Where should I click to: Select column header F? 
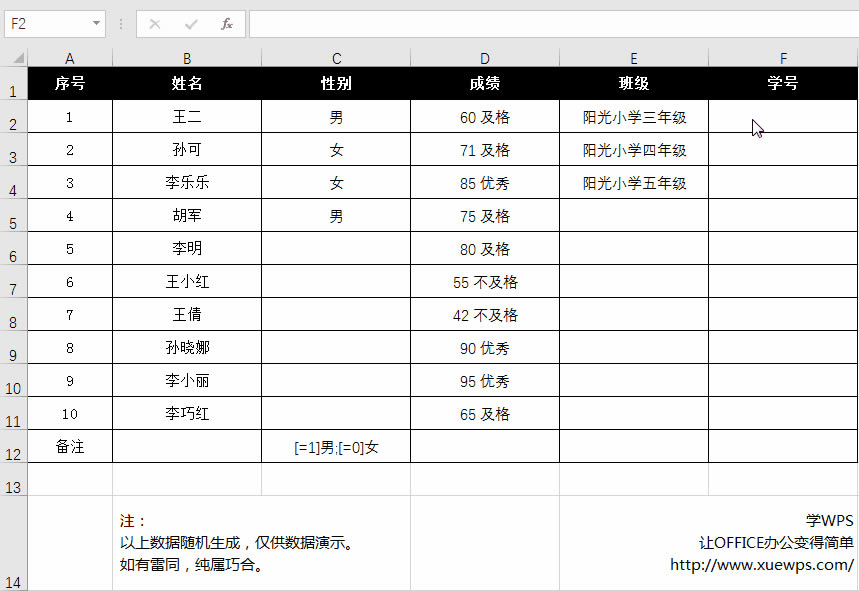pyautogui.click(x=783, y=57)
